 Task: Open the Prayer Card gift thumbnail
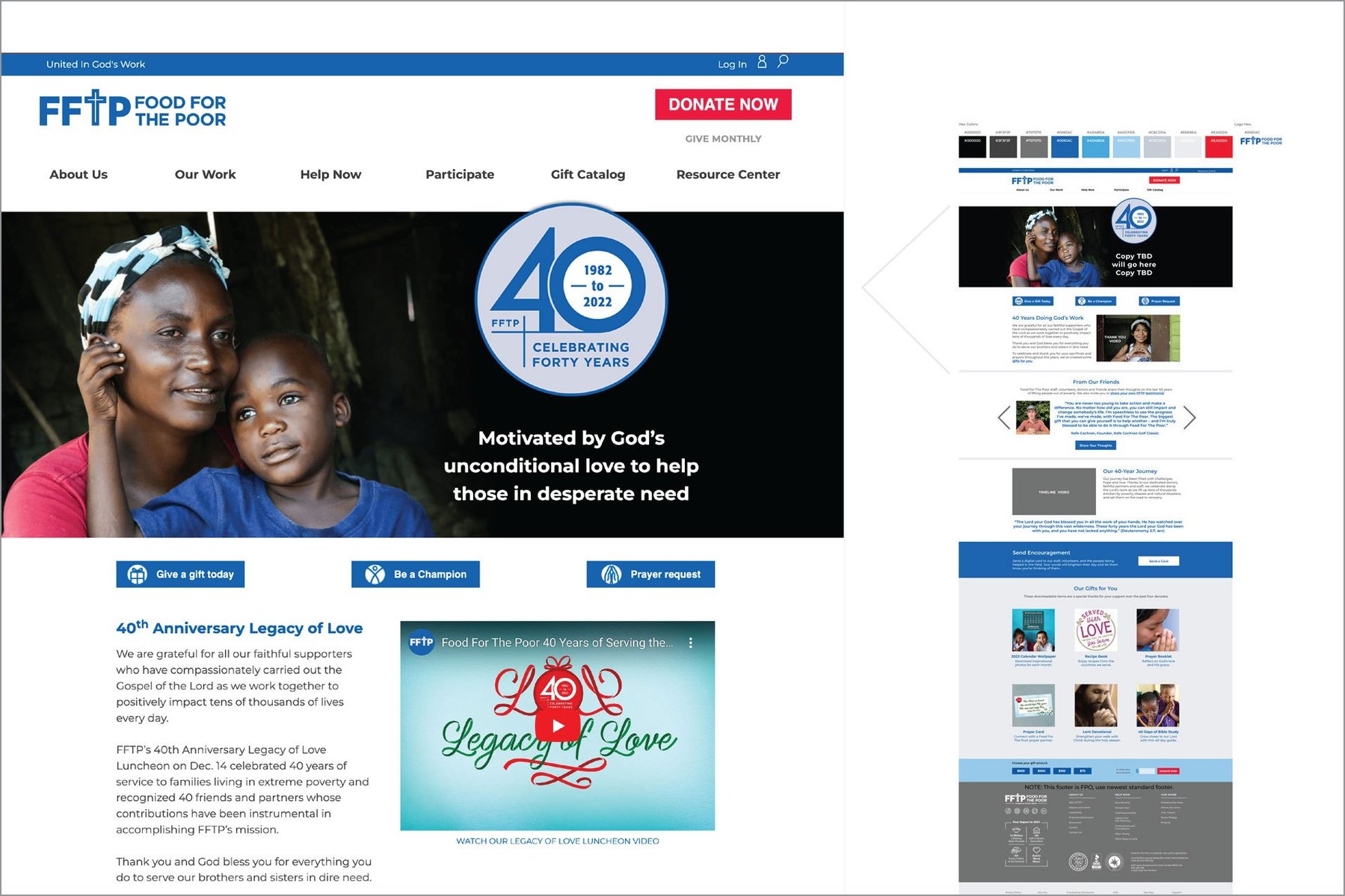pos(1033,705)
